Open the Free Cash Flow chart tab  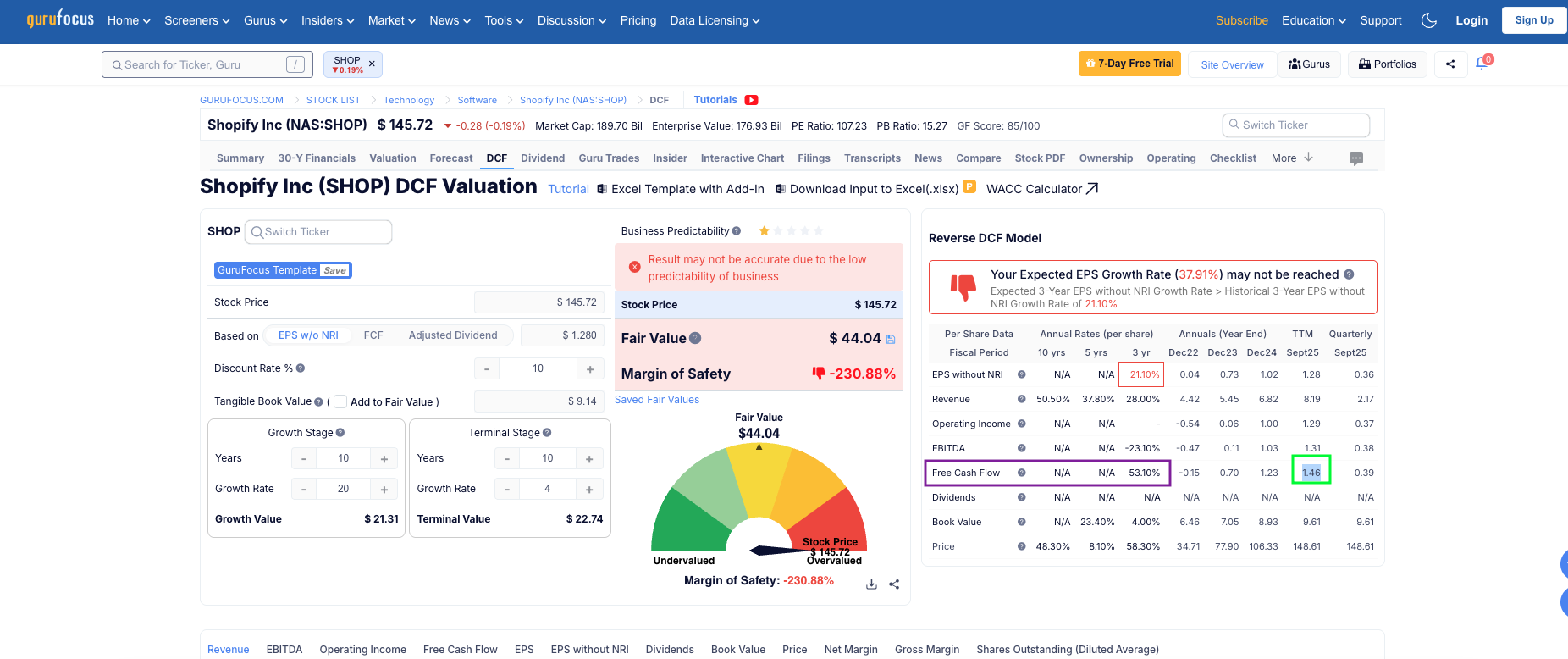tap(460, 650)
